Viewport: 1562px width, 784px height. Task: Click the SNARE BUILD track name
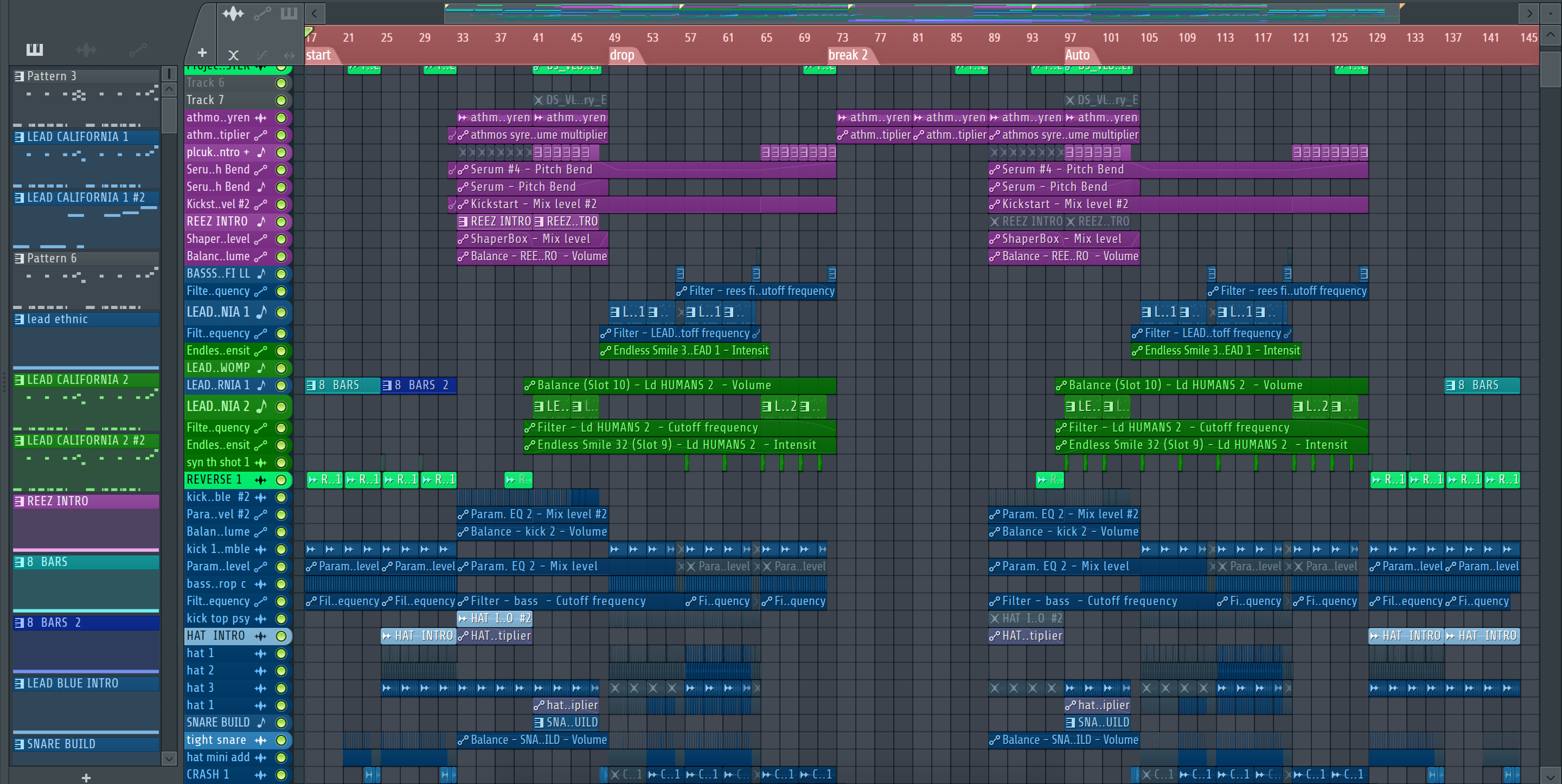coord(218,722)
